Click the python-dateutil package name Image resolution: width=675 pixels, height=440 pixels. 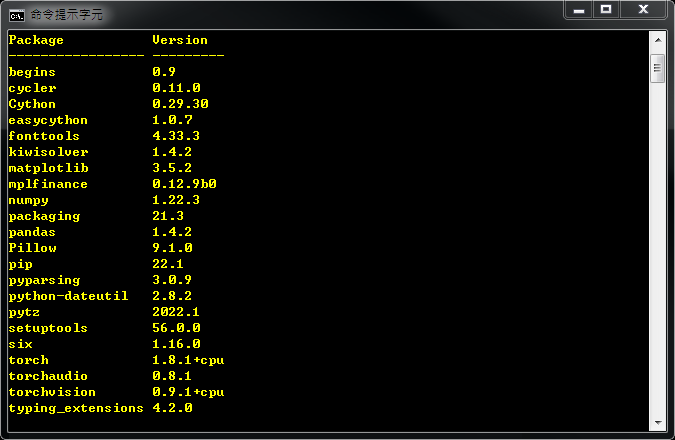[x=68, y=296]
